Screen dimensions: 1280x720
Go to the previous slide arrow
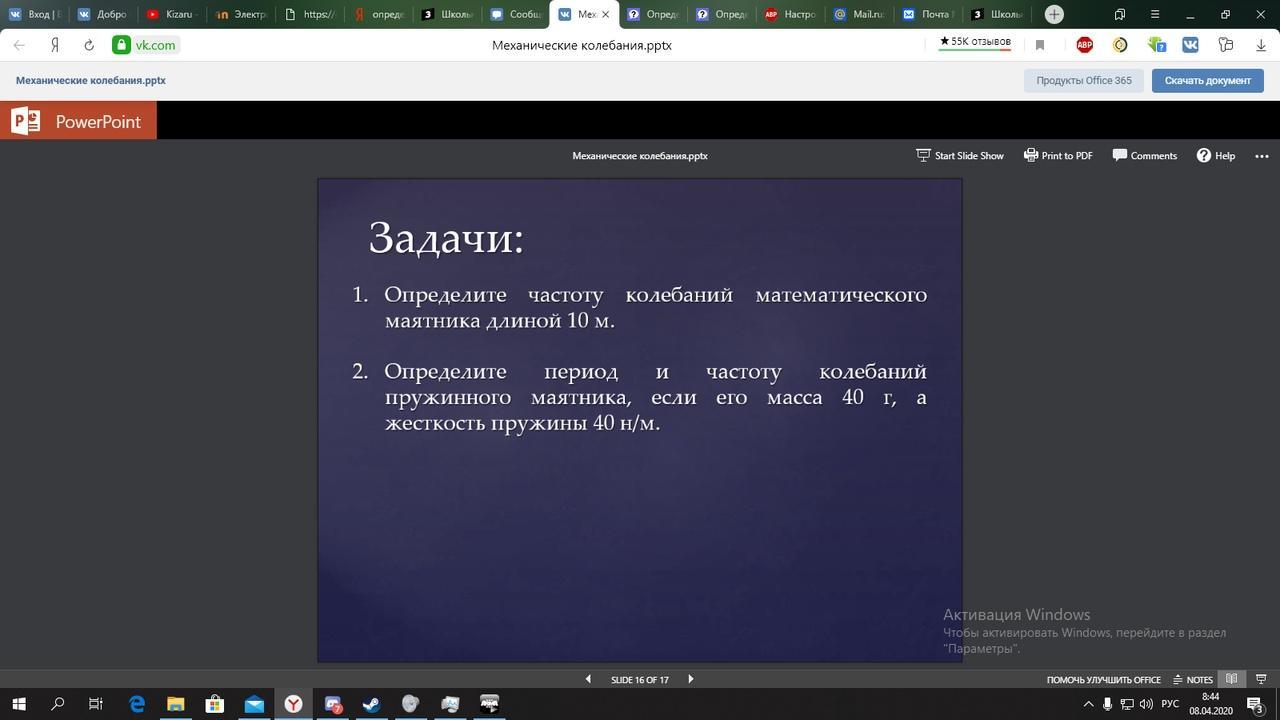point(588,679)
